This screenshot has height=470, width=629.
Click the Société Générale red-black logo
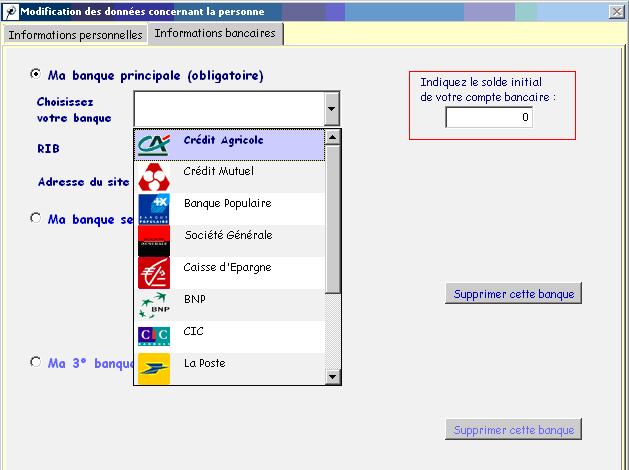154,241
